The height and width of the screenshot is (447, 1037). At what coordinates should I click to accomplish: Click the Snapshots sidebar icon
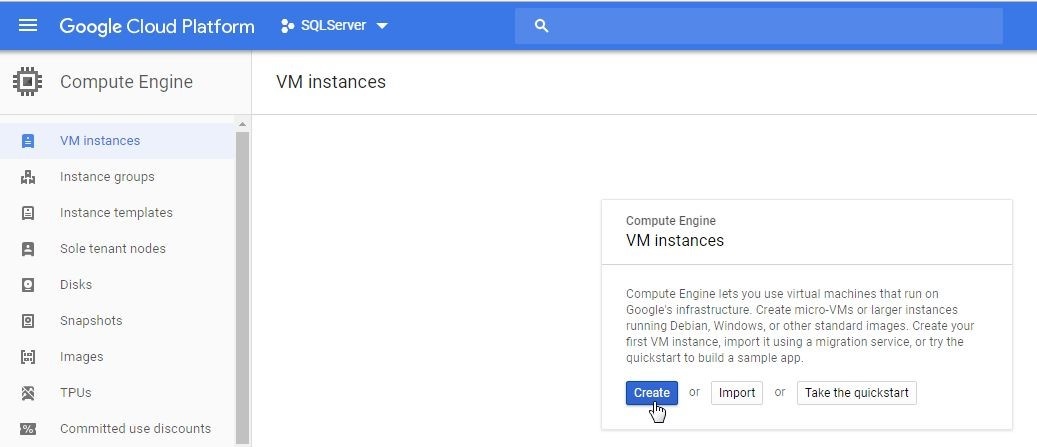(28, 321)
